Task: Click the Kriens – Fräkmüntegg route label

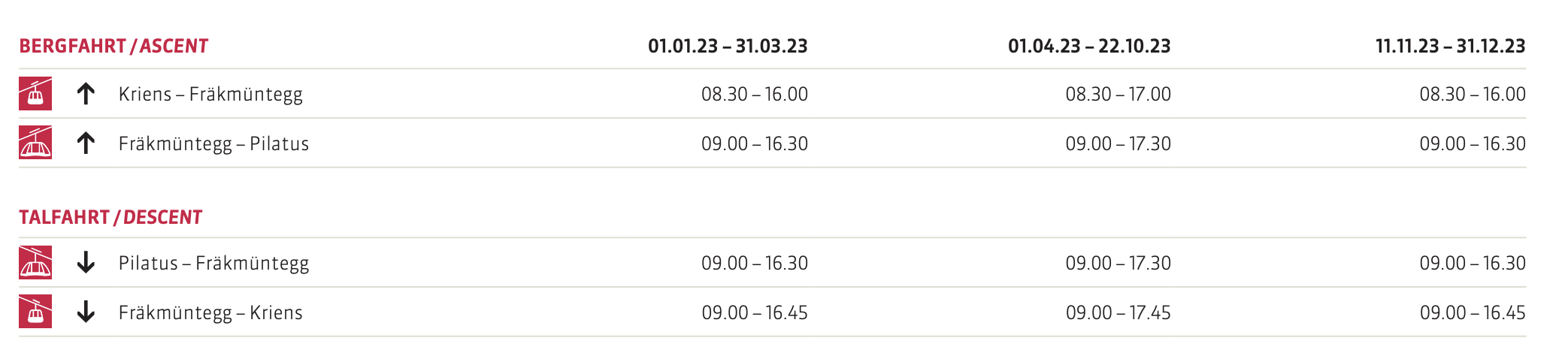Action: tap(210, 95)
